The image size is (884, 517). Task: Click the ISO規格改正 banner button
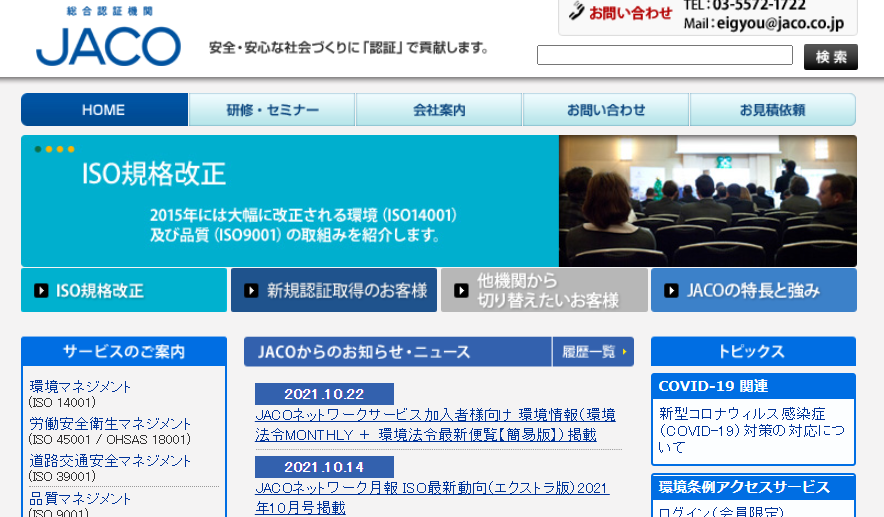pos(124,290)
